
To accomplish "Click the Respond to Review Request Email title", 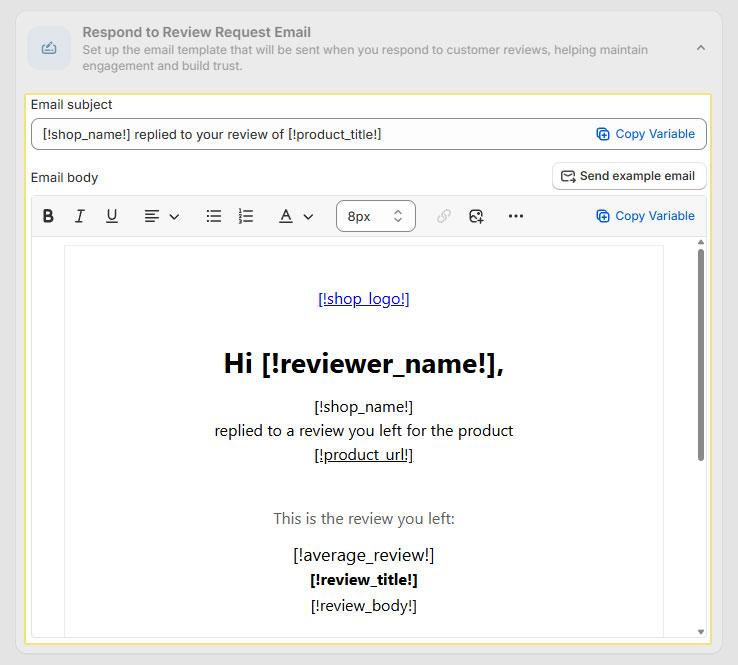I will (x=197, y=32).
